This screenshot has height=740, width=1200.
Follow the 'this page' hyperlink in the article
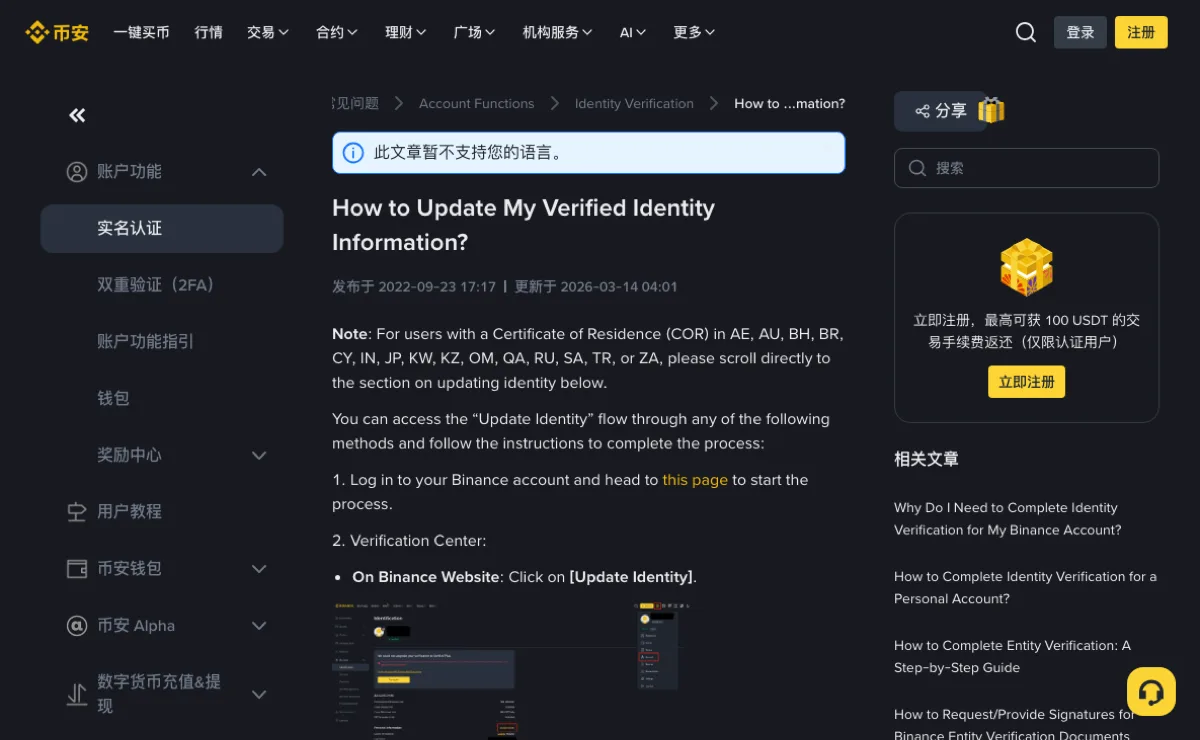[x=695, y=480]
